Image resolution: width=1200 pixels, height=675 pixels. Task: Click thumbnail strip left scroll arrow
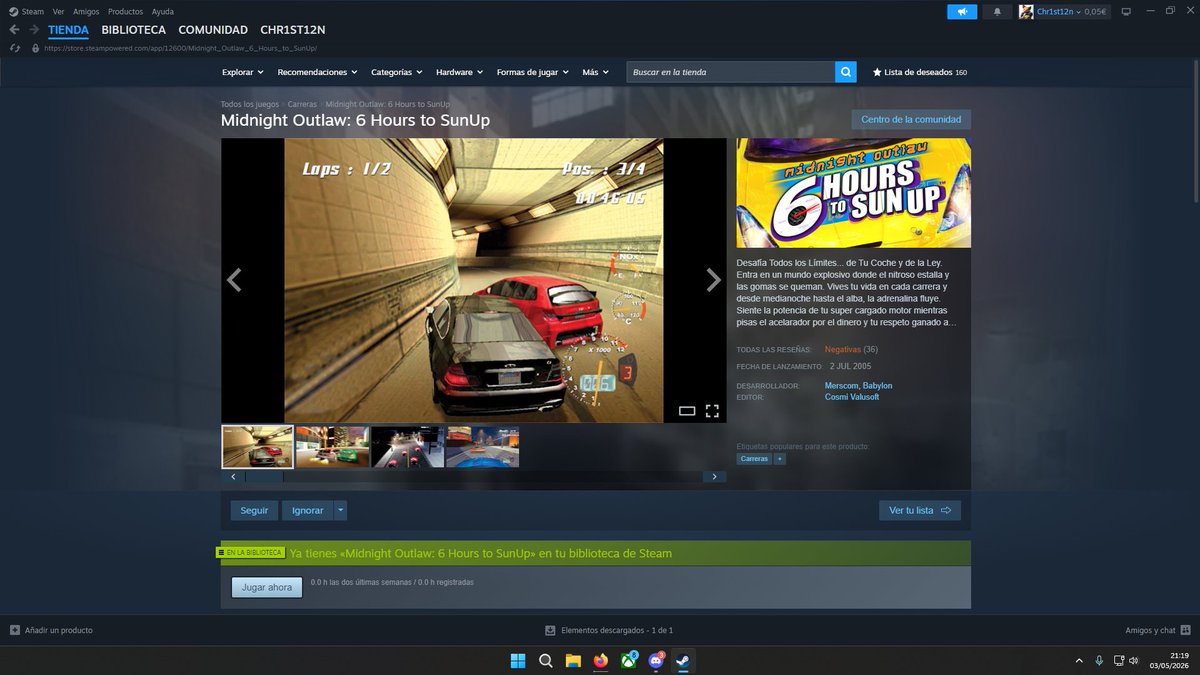tap(234, 477)
